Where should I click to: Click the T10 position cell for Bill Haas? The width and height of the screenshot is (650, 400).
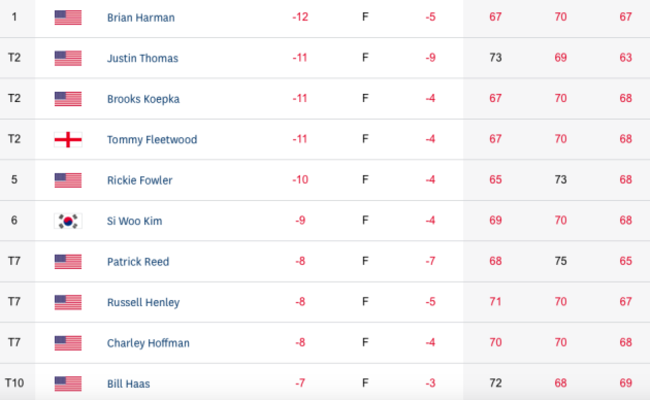click(x=14, y=383)
